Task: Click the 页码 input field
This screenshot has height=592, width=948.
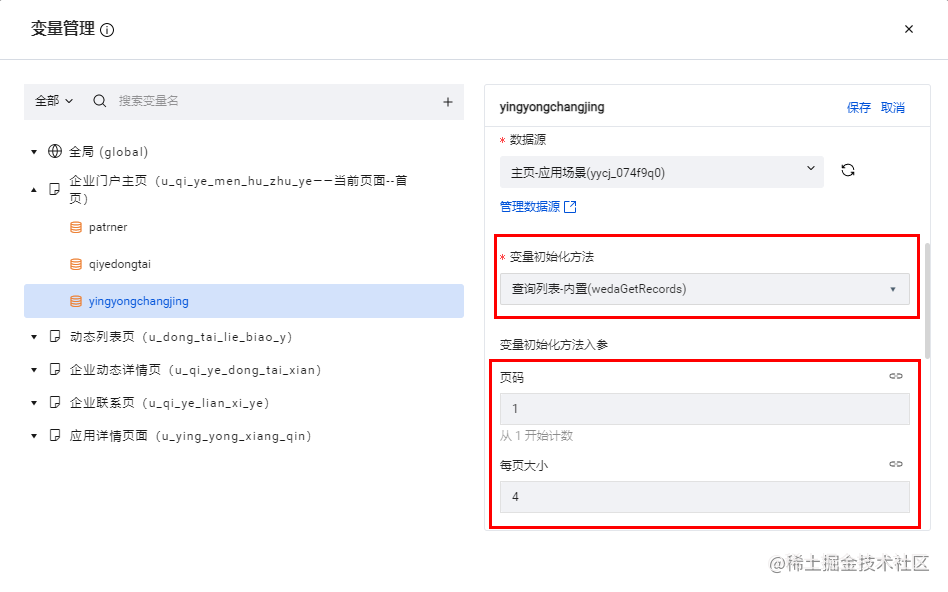Action: tap(704, 409)
